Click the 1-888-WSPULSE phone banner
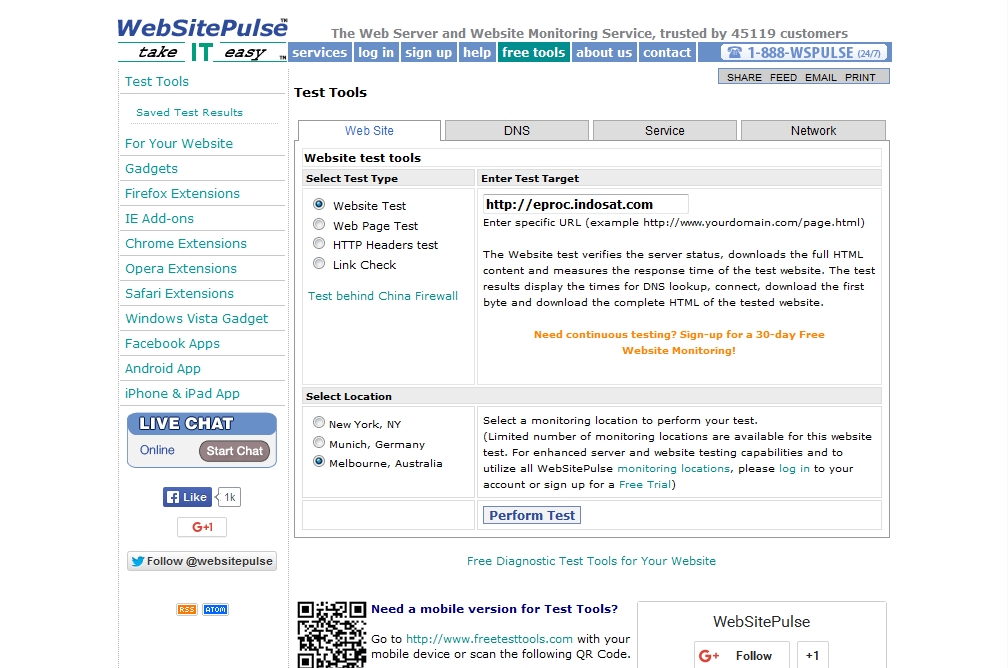The height and width of the screenshot is (668, 1008). [804, 53]
